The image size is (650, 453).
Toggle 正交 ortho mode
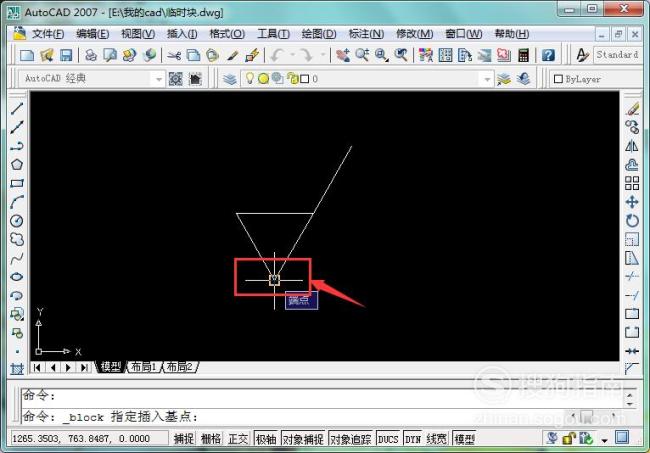coord(238,438)
